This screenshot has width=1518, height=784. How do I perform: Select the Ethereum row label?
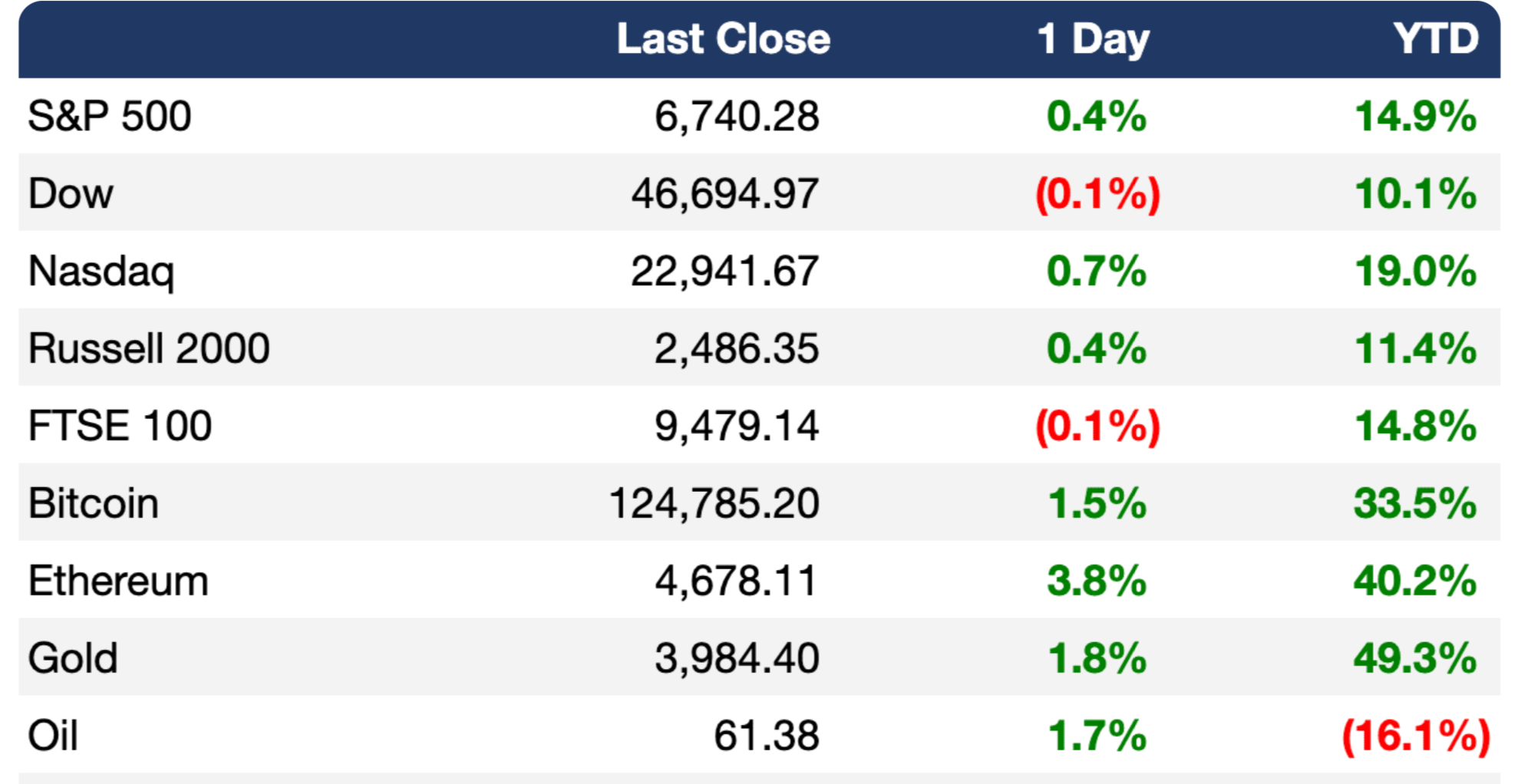pyautogui.click(x=118, y=581)
